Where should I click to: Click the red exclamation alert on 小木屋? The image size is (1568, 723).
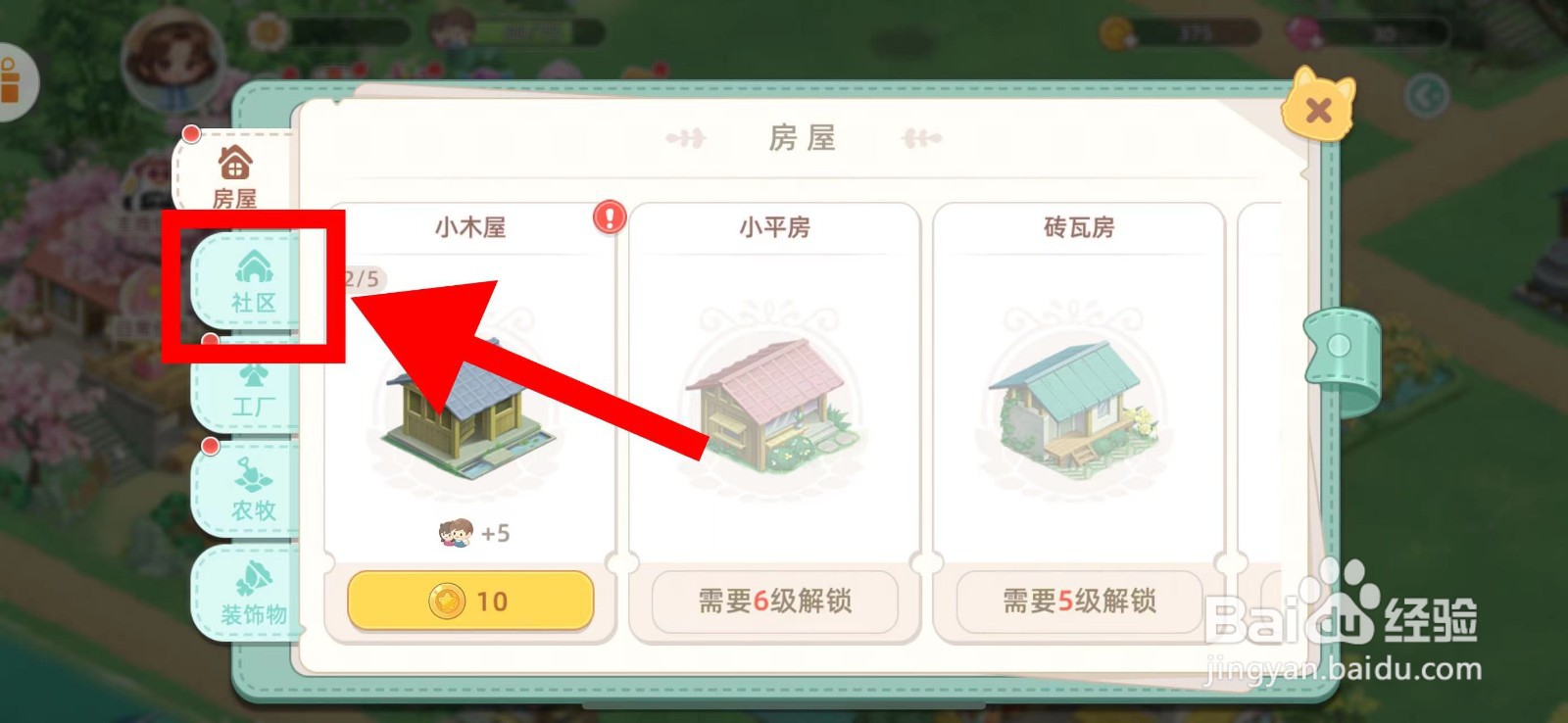point(610,217)
